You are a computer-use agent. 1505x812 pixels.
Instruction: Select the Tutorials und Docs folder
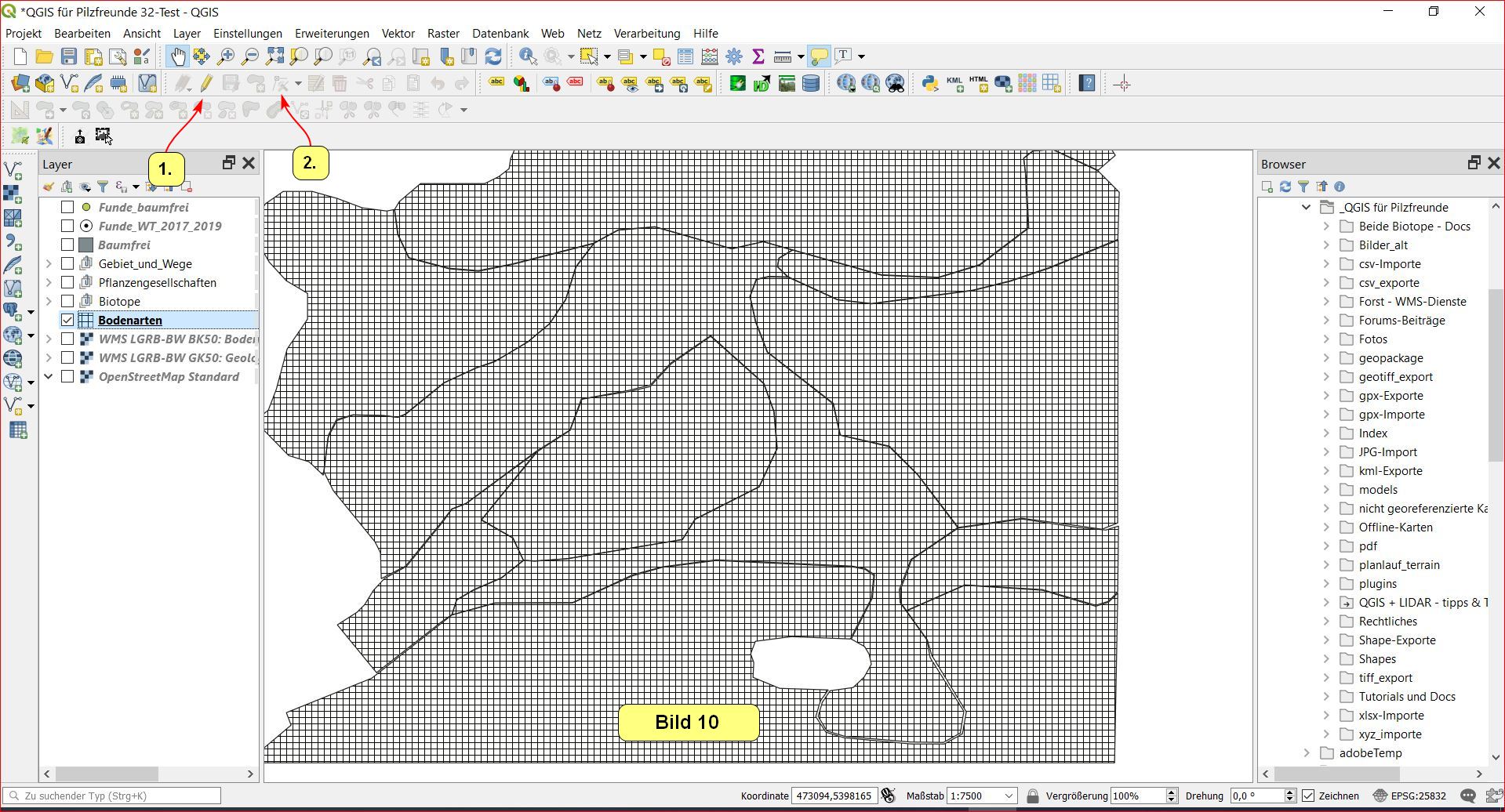click(1406, 696)
